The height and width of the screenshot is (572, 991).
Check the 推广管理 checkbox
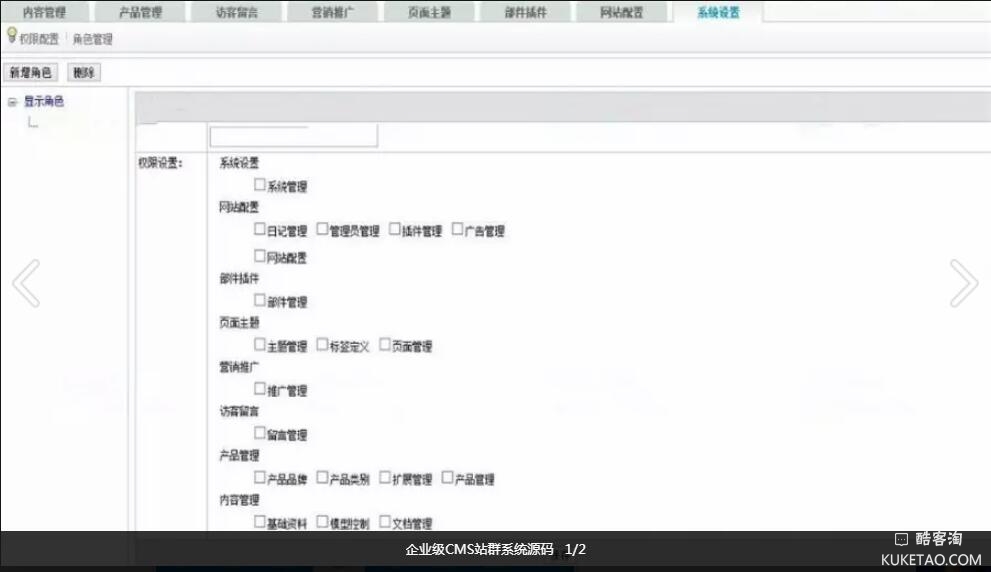tap(259, 389)
